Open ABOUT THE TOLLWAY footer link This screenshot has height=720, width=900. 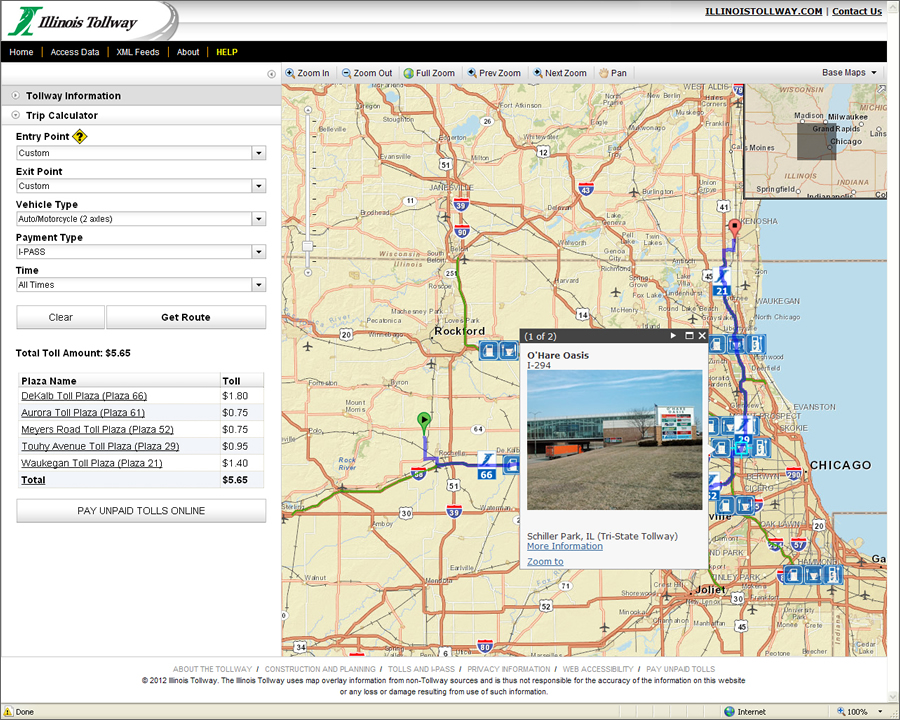(212, 669)
